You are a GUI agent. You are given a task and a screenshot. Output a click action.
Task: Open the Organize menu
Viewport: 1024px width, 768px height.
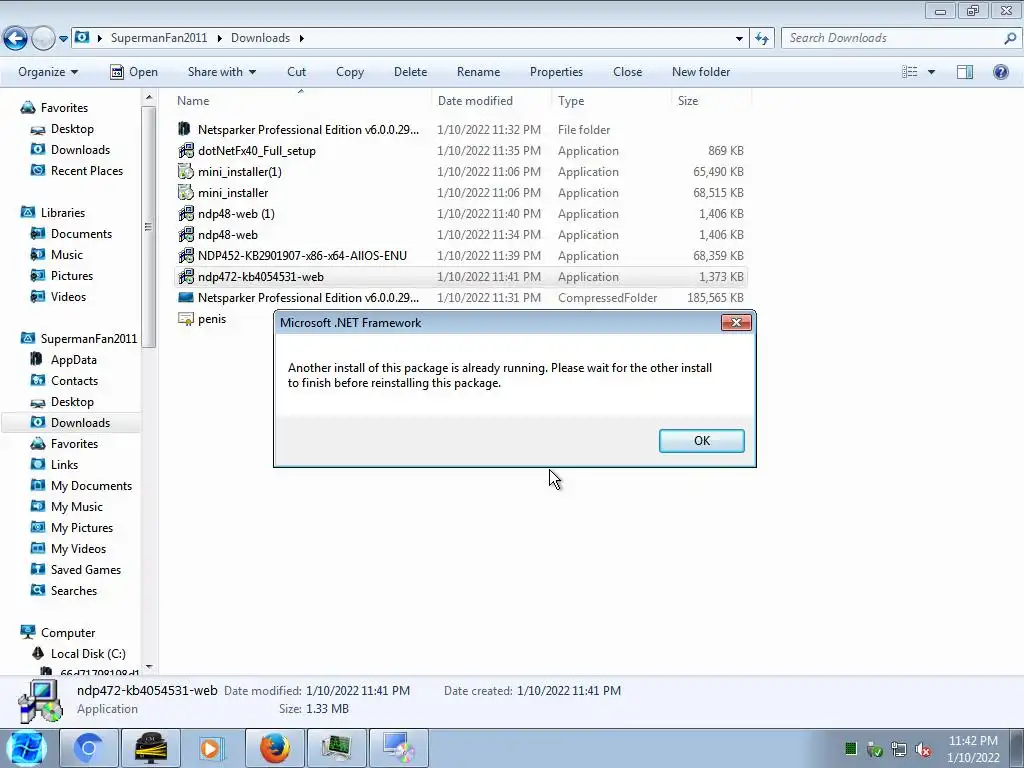(x=48, y=72)
